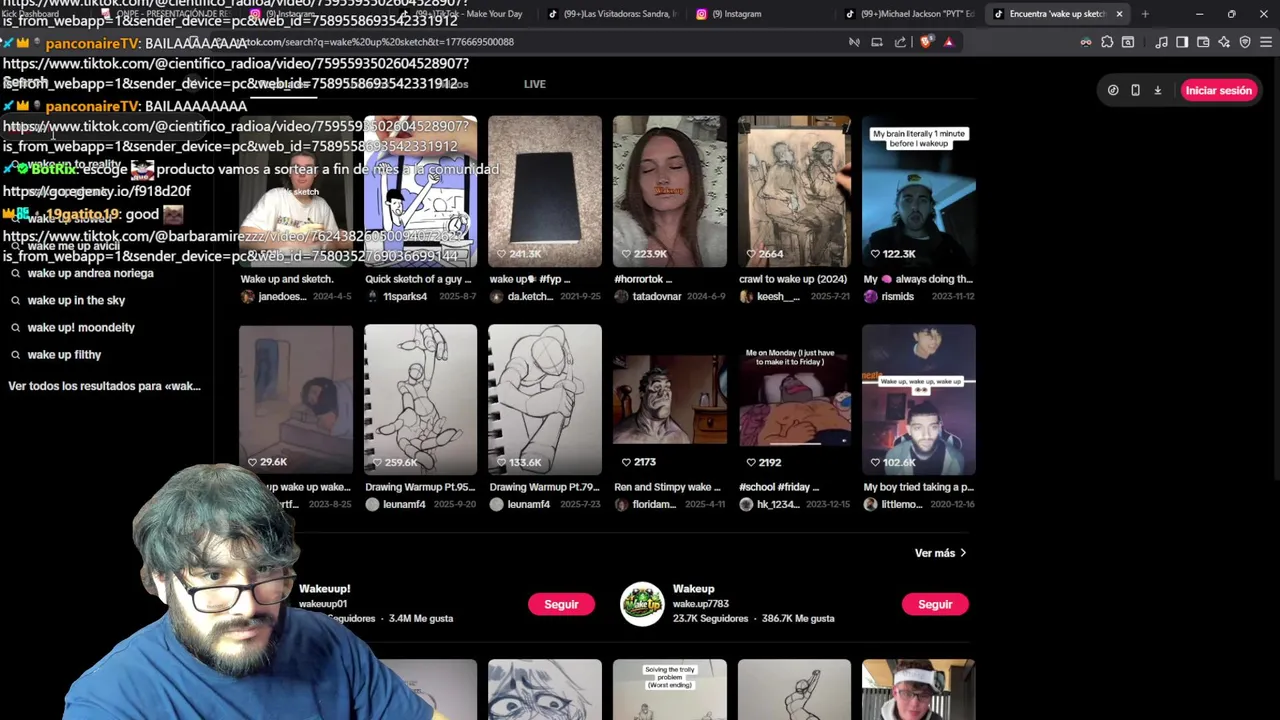Click the cast/install app icon in address bar
Screen dimensions: 1280x720
(x=877, y=42)
